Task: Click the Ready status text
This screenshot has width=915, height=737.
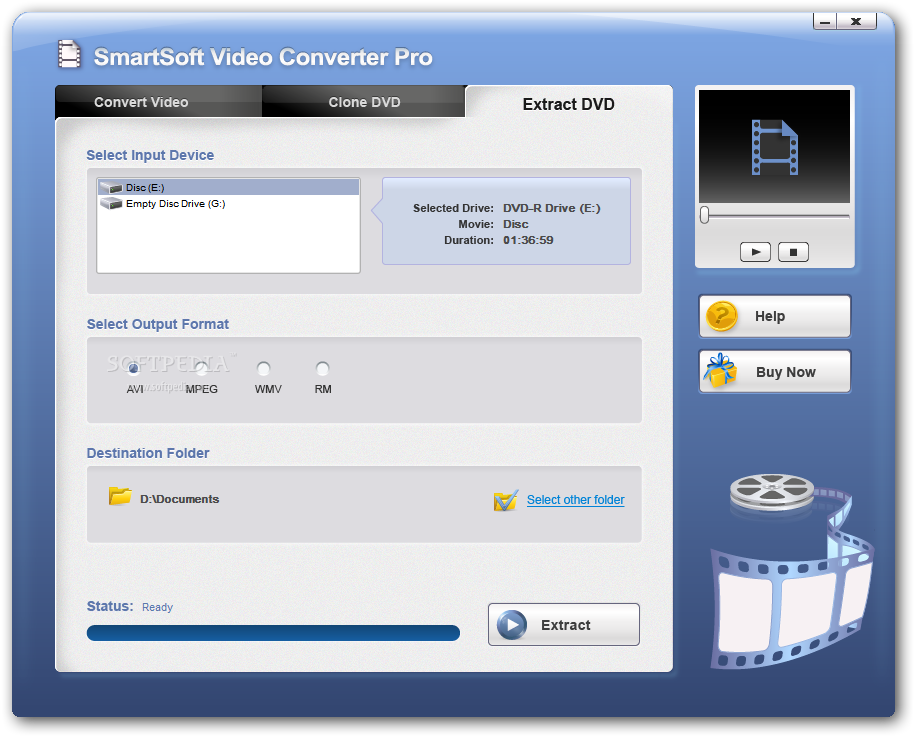Action: click(157, 607)
